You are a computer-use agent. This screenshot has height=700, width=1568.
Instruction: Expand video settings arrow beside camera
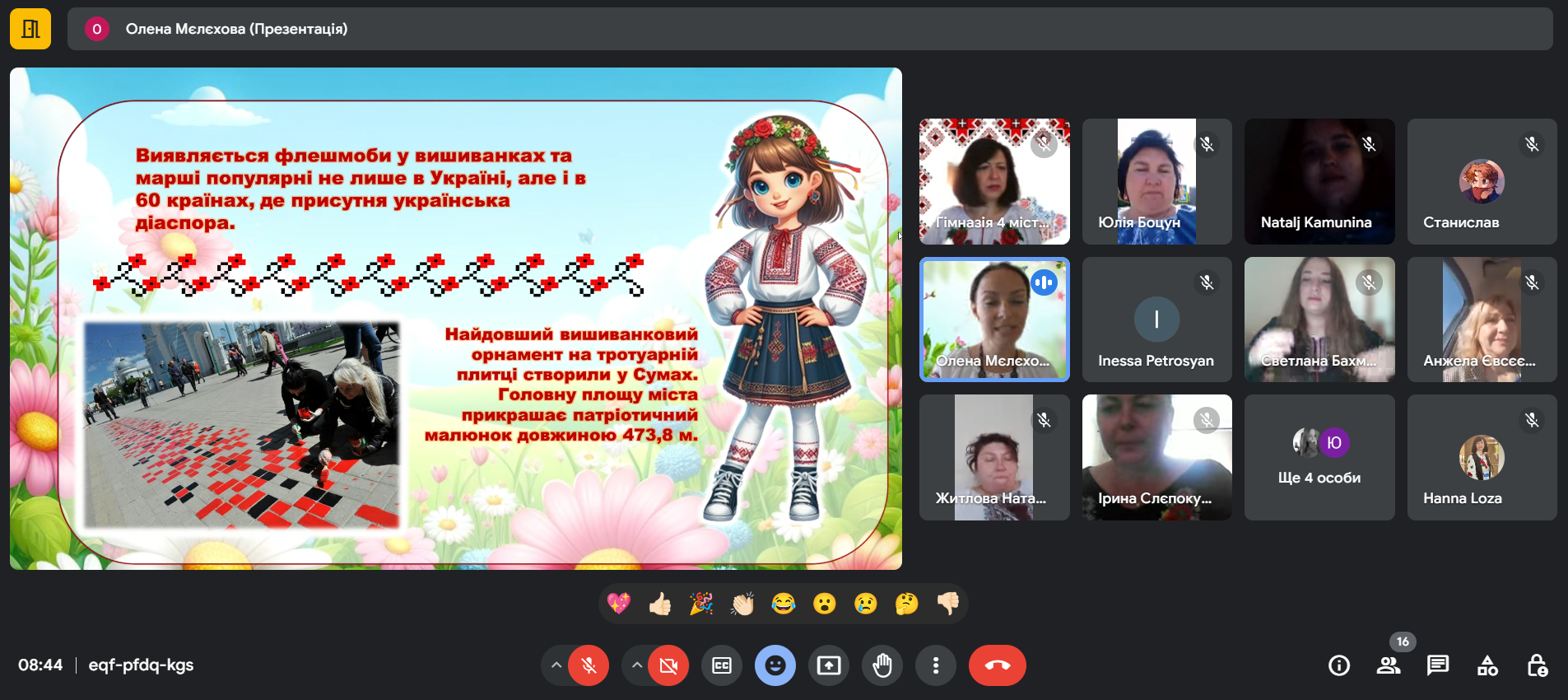click(x=637, y=665)
